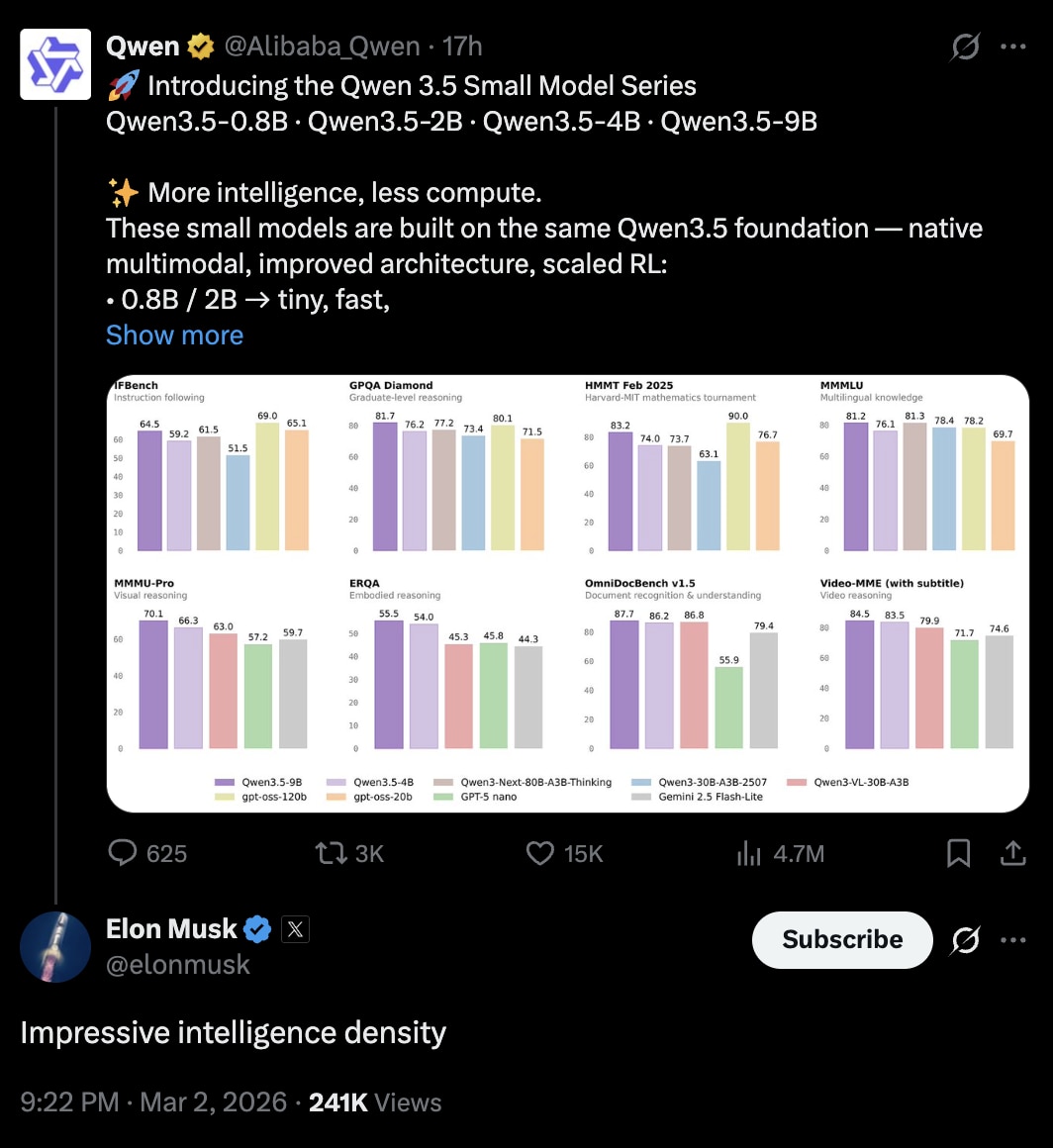Image resolution: width=1053 pixels, height=1148 pixels.
Task: Open the more options menu on Qwen's post
Action: (x=1013, y=47)
